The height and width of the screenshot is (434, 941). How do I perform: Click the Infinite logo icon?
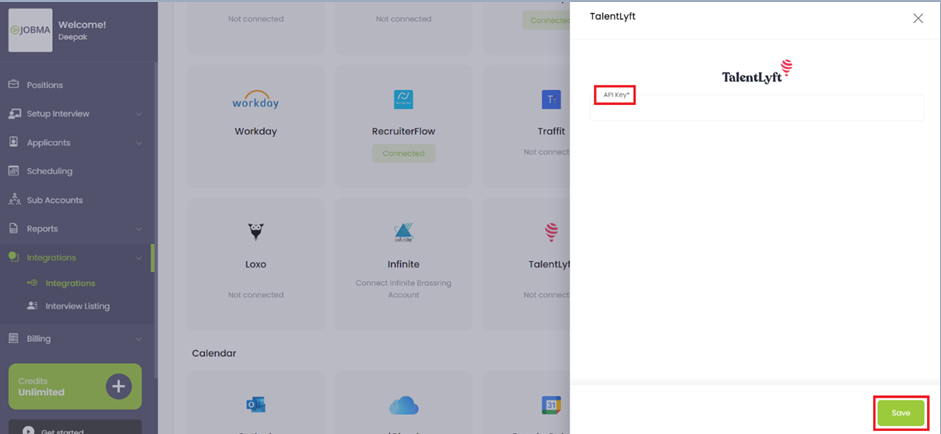(x=403, y=232)
